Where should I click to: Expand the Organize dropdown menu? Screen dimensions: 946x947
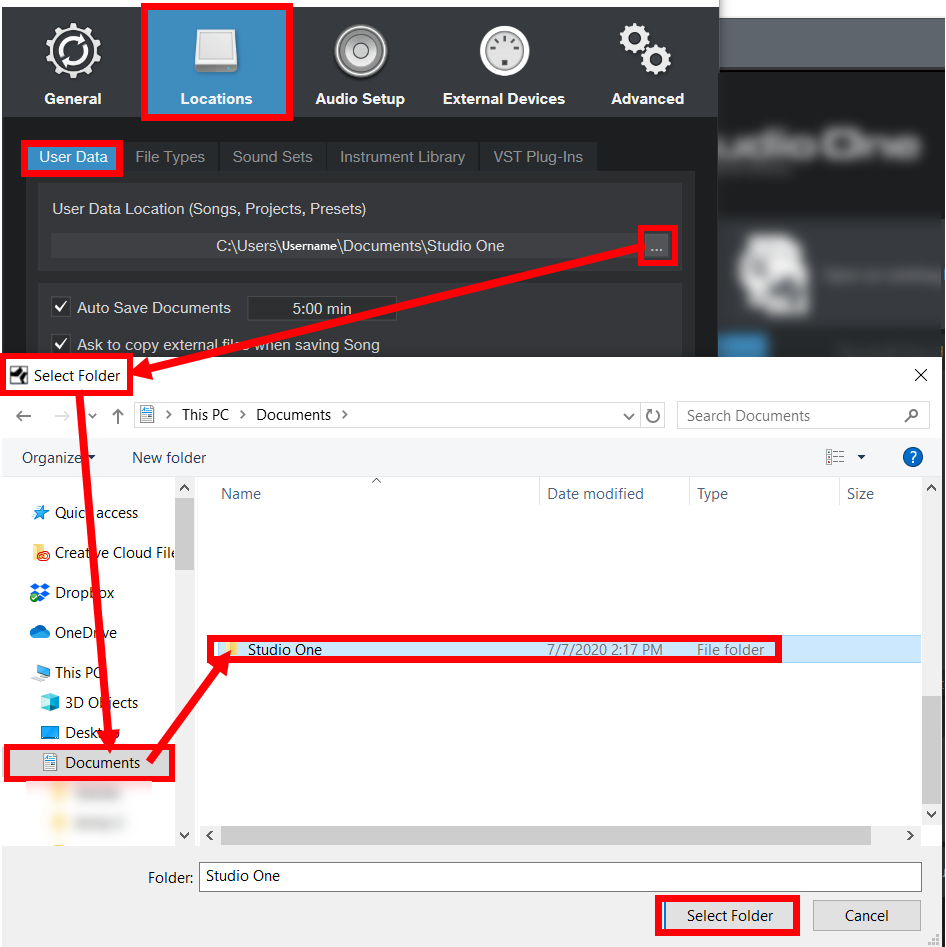tap(58, 458)
